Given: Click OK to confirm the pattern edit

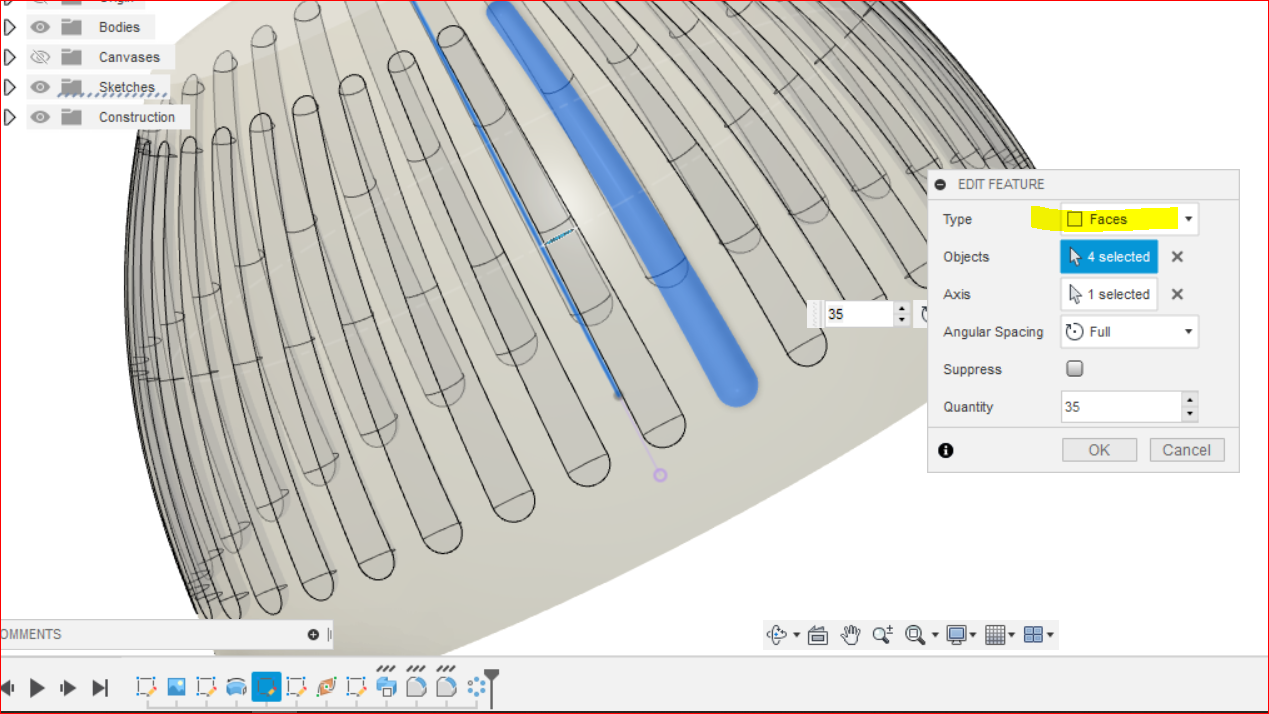Looking at the screenshot, I should pyautogui.click(x=1099, y=449).
